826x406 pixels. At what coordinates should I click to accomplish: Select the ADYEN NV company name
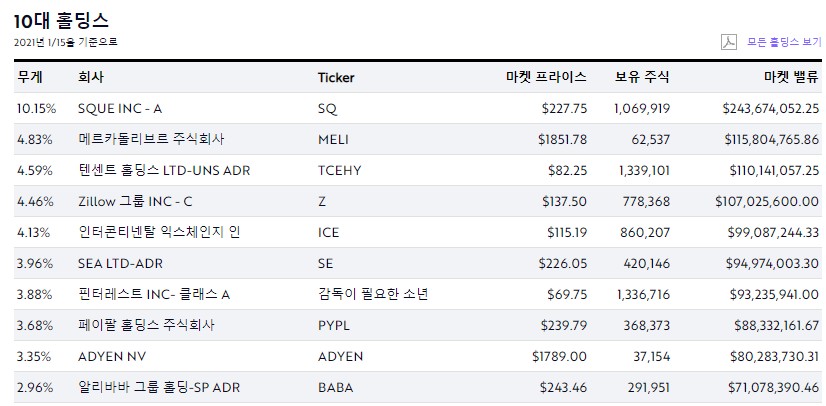click(x=112, y=357)
